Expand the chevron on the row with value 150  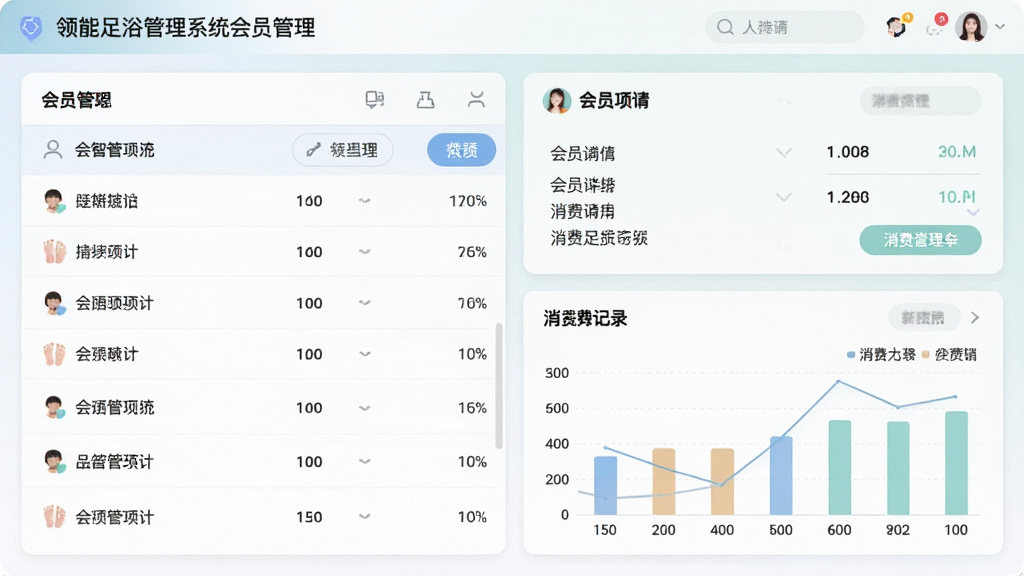coord(364,517)
